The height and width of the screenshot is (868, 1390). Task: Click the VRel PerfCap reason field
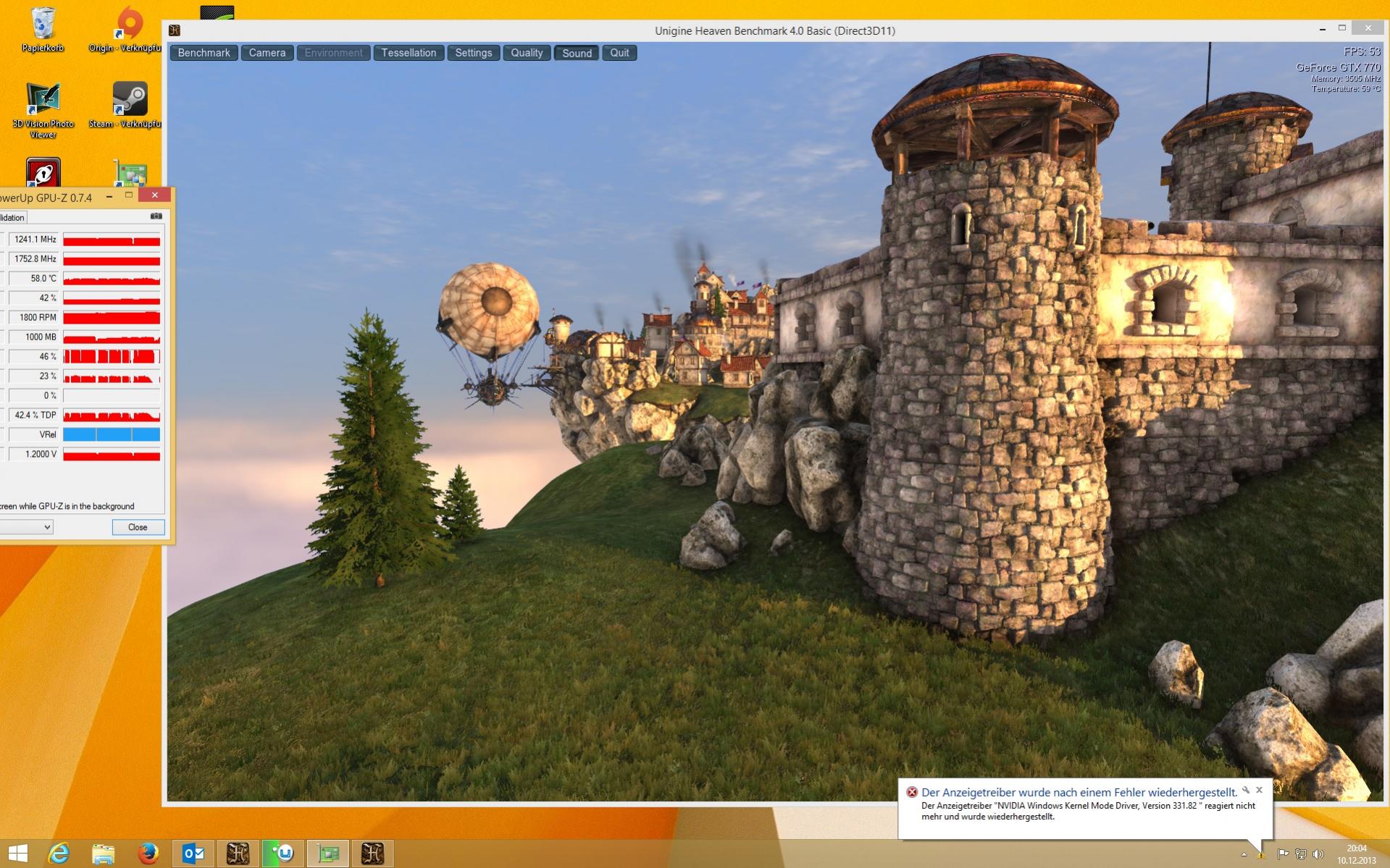coord(33,434)
